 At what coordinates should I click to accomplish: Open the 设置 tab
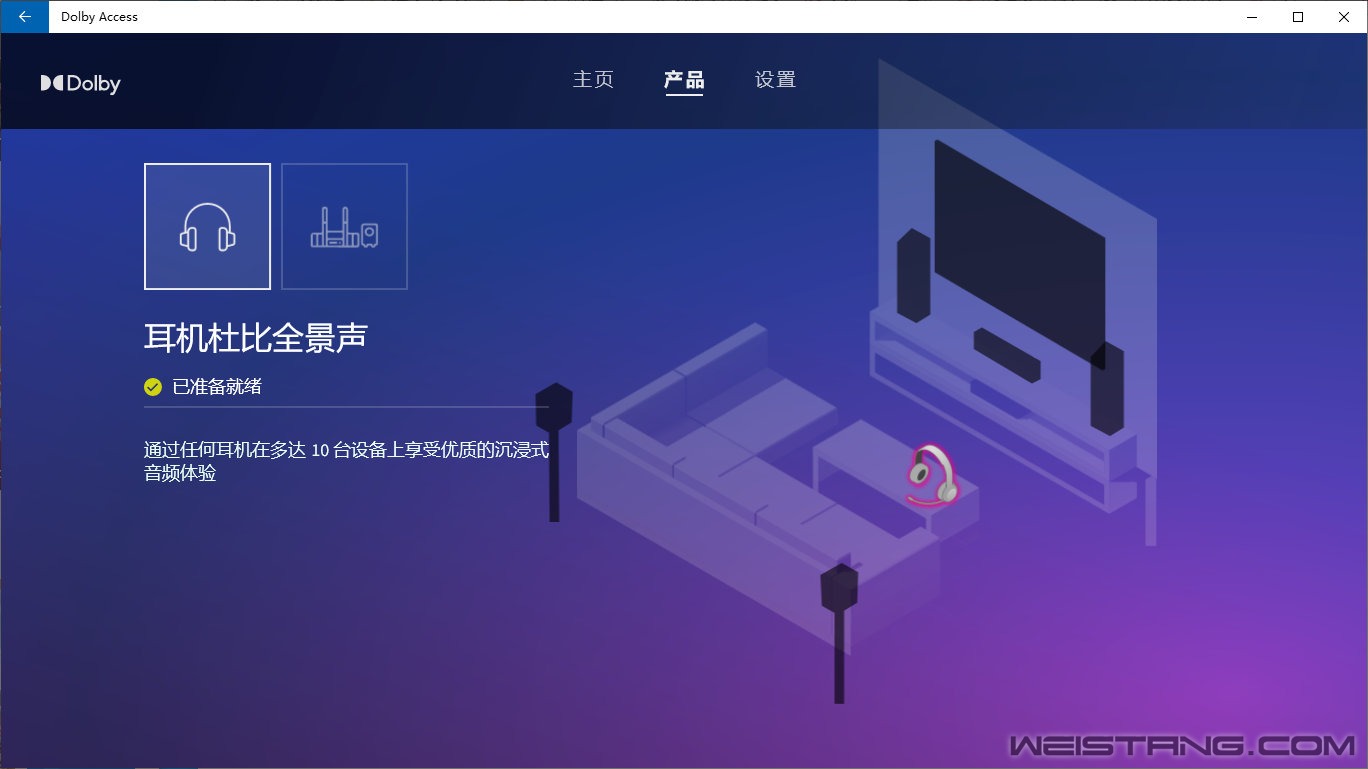[x=775, y=80]
